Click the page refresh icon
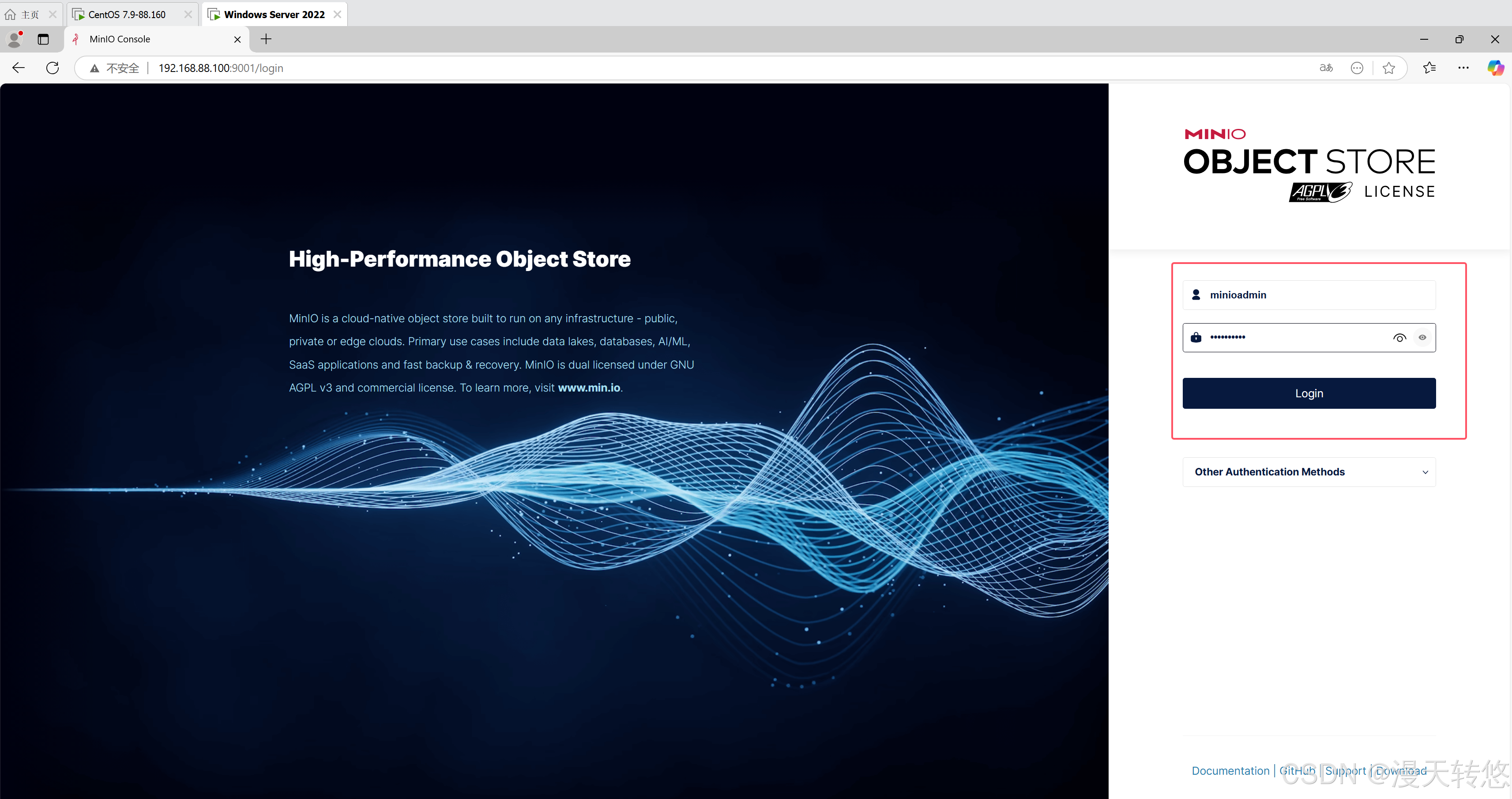This screenshot has height=799, width=1512. pyautogui.click(x=52, y=68)
